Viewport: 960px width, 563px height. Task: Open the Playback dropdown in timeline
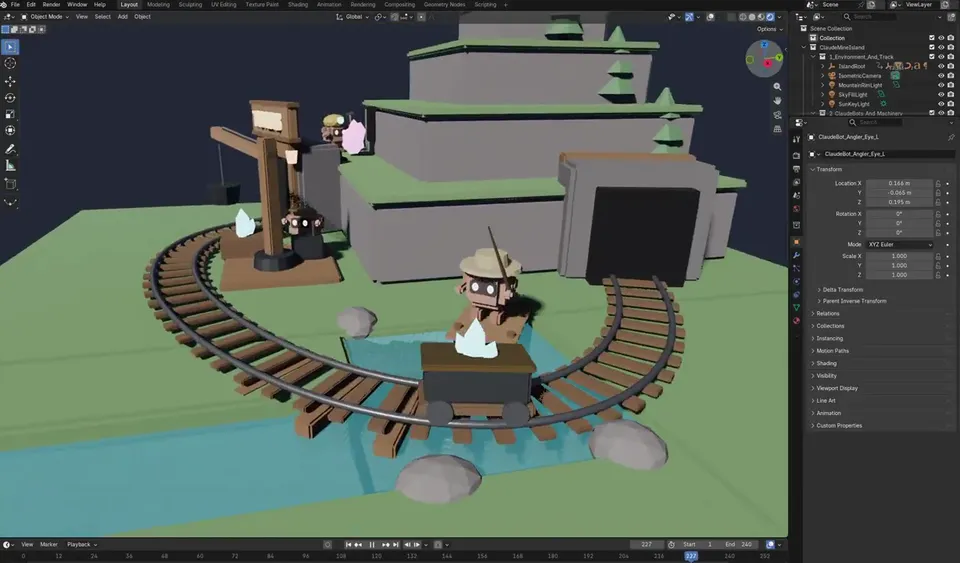coord(82,545)
